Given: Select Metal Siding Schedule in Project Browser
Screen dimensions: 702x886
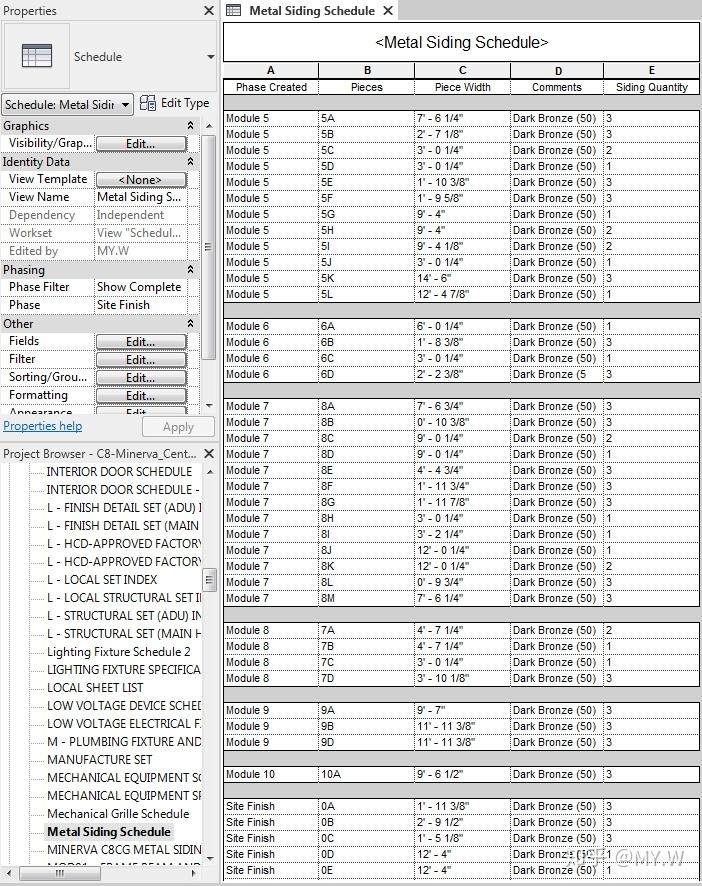Looking at the screenshot, I should point(109,832).
